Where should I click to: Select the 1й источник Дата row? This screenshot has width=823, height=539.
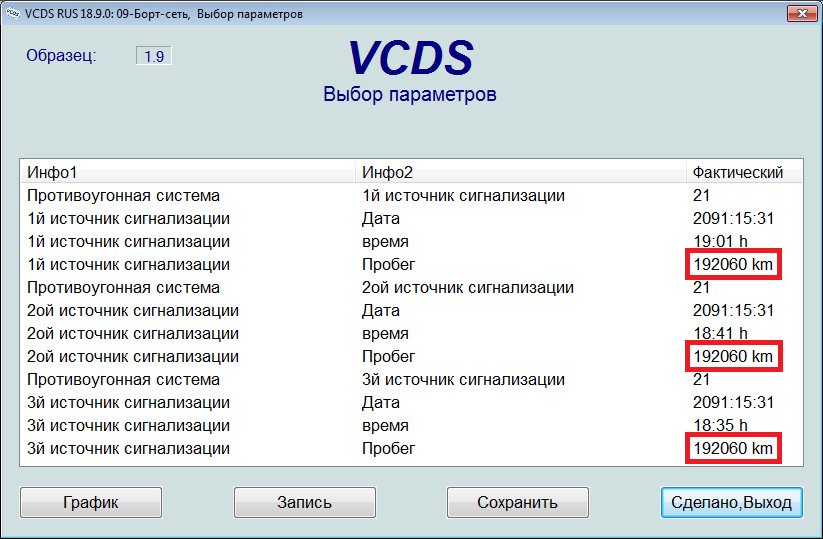coord(412,218)
